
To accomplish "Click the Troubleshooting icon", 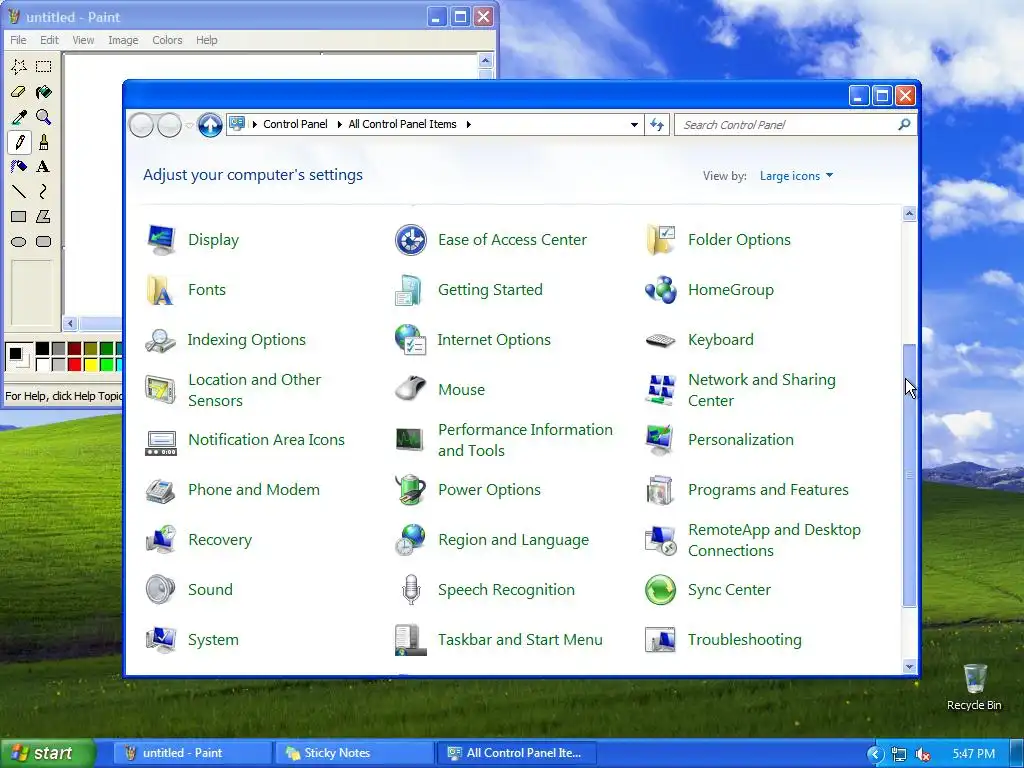I will coord(660,640).
